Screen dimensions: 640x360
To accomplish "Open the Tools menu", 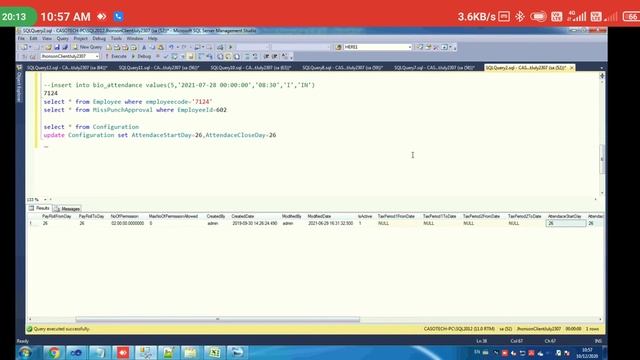I will coord(116,38).
